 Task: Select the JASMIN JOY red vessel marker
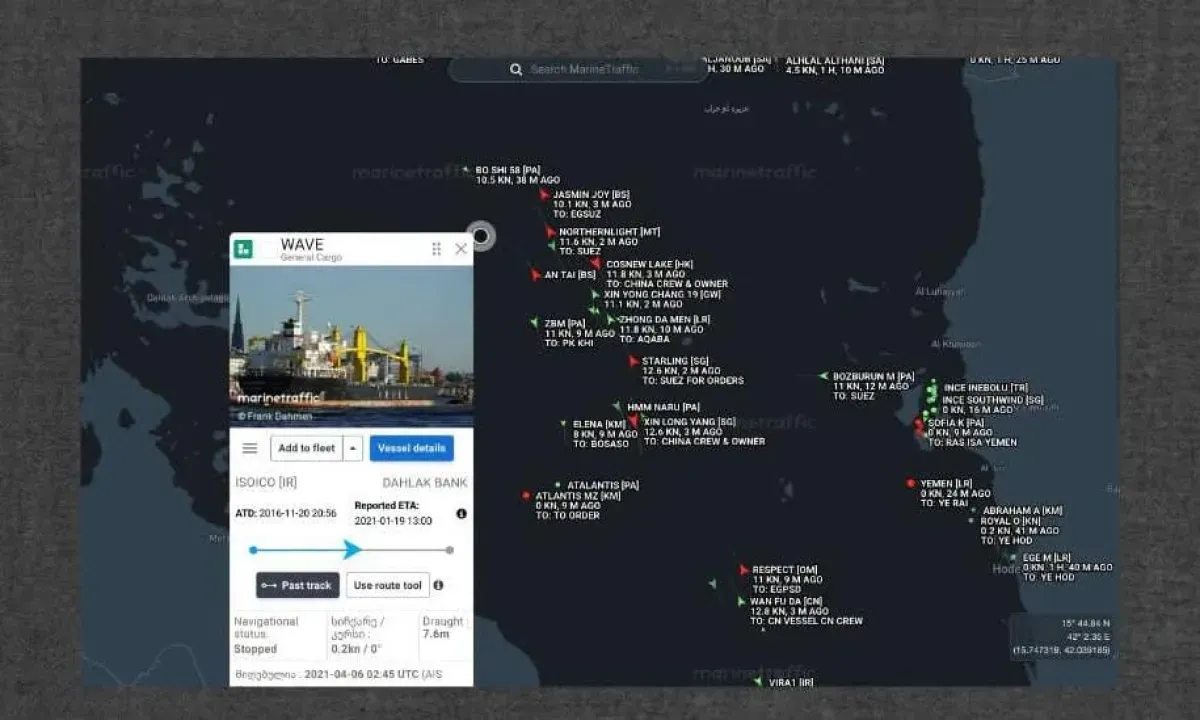pos(544,195)
